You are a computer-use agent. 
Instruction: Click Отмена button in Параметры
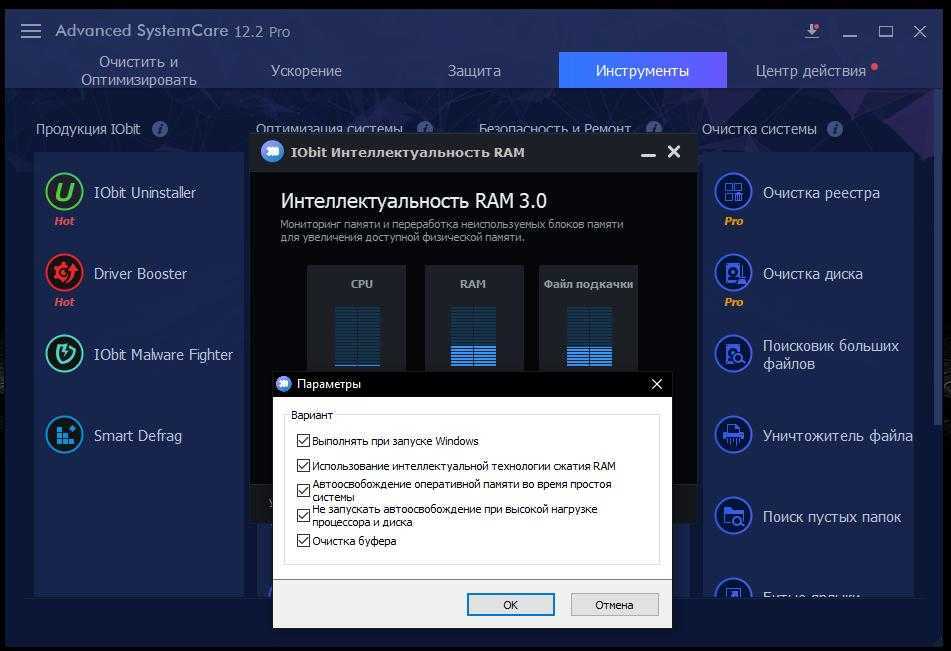[614, 604]
